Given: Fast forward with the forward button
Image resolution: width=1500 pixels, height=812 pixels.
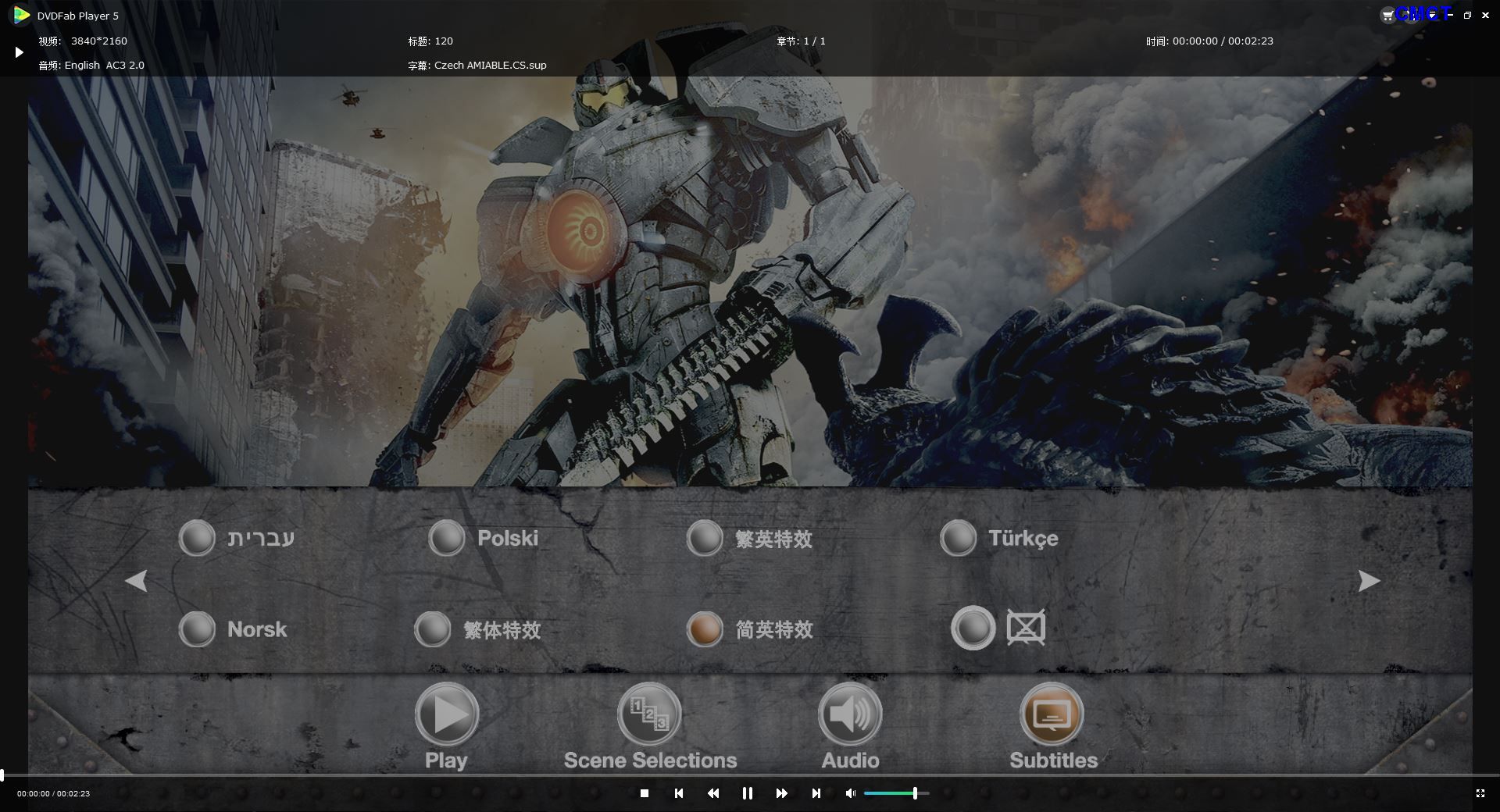Looking at the screenshot, I should 781,793.
